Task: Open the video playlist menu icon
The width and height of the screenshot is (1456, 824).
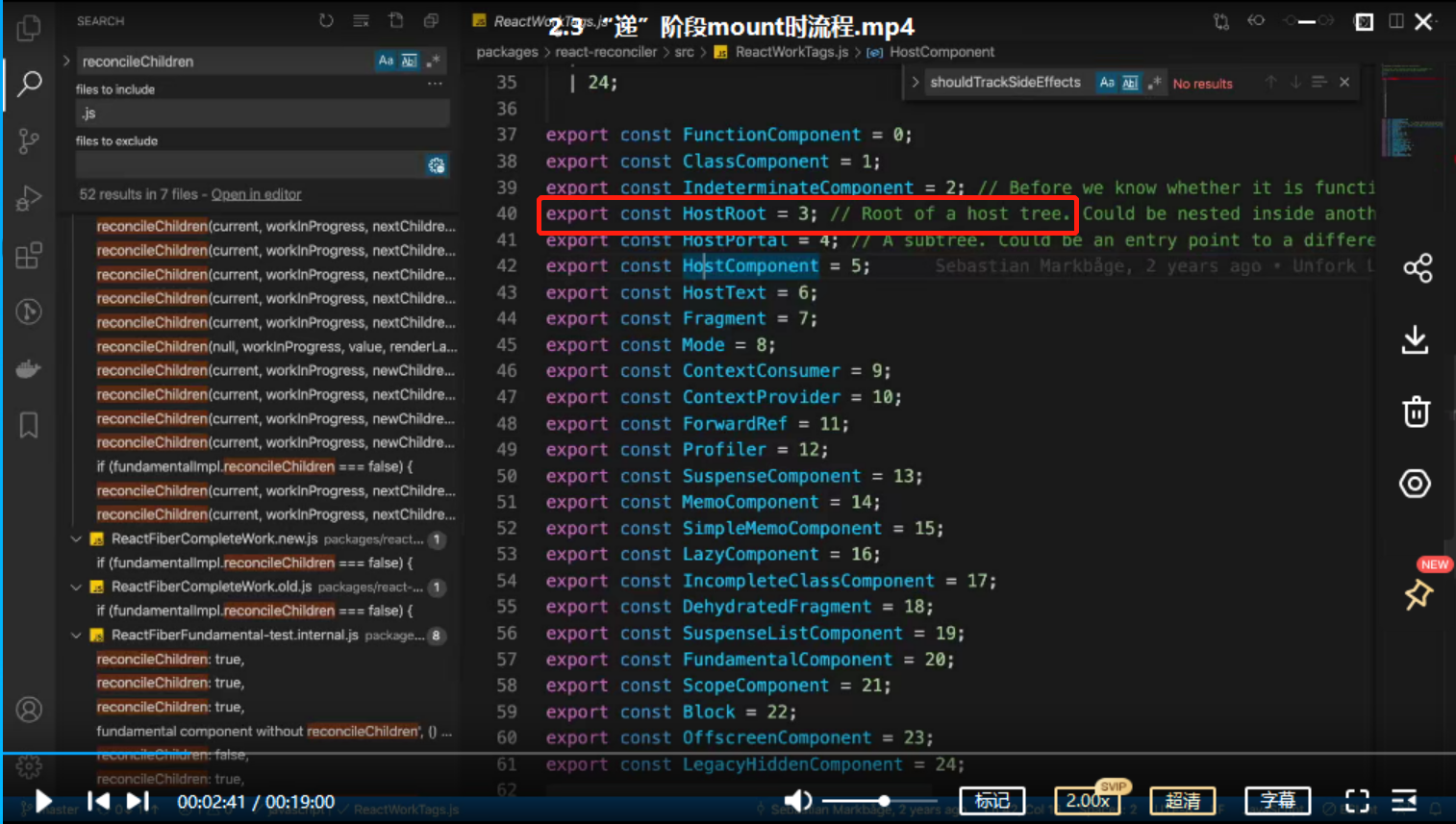Action: pyautogui.click(x=1404, y=800)
